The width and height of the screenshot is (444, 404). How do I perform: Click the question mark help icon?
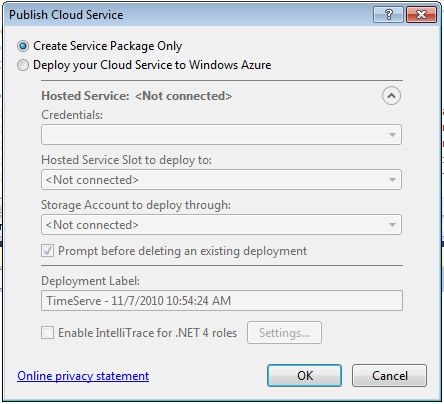(x=388, y=15)
